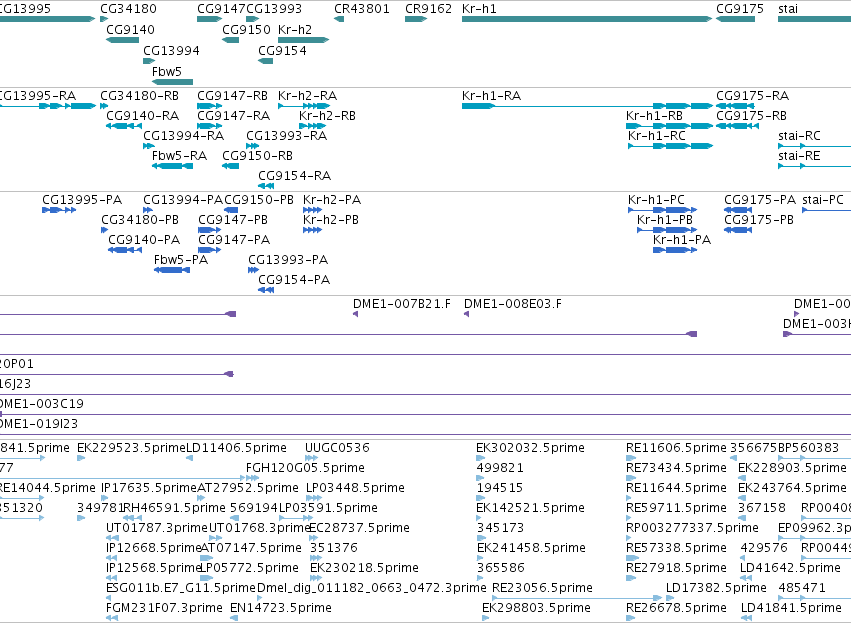Click the BP560383 EST label

[809, 448]
